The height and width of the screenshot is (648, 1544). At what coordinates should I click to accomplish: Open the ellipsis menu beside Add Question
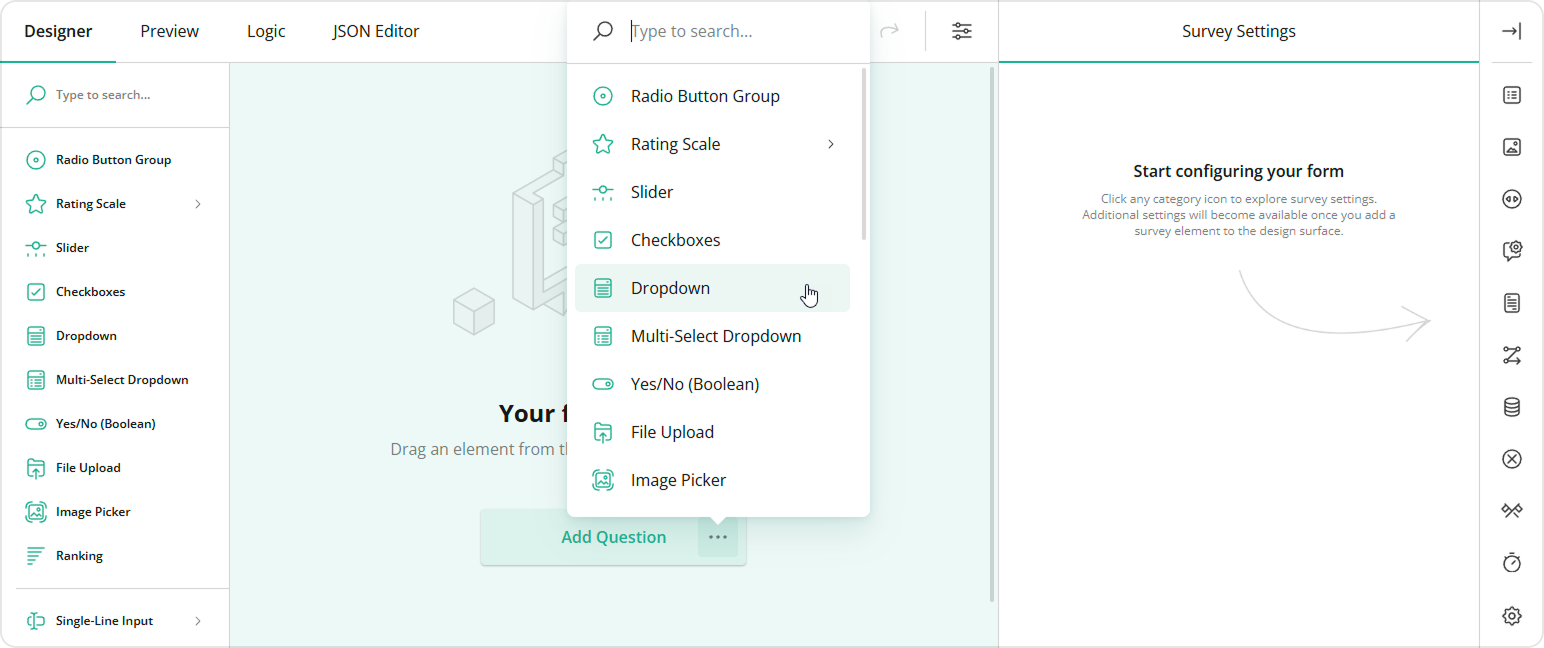717,537
